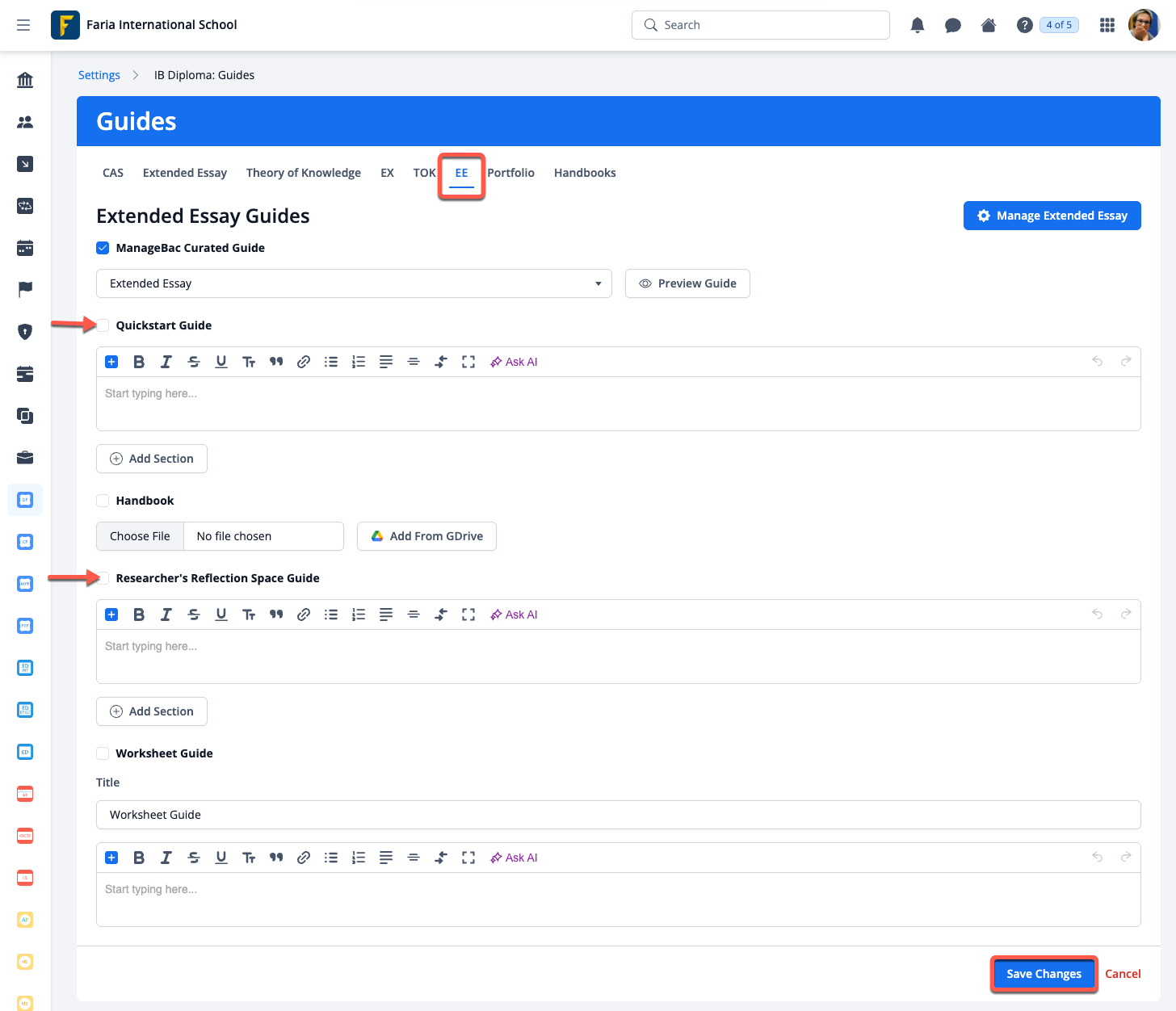Click the calendar icon in left sidebar
Viewport: 1176px width, 1011px height.
click(x=25, y=248)
